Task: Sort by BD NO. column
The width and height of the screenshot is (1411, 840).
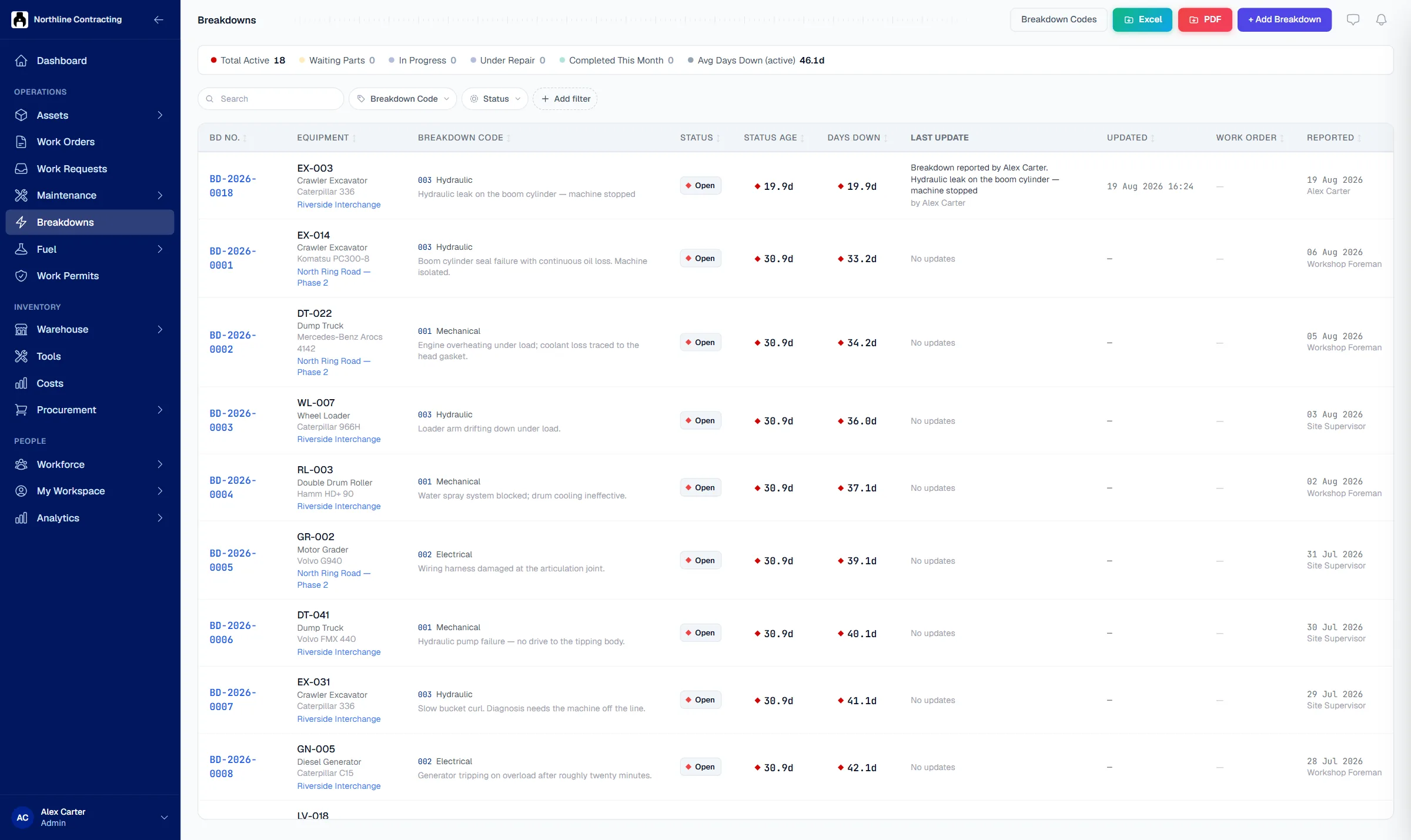Action: point(228,138)
